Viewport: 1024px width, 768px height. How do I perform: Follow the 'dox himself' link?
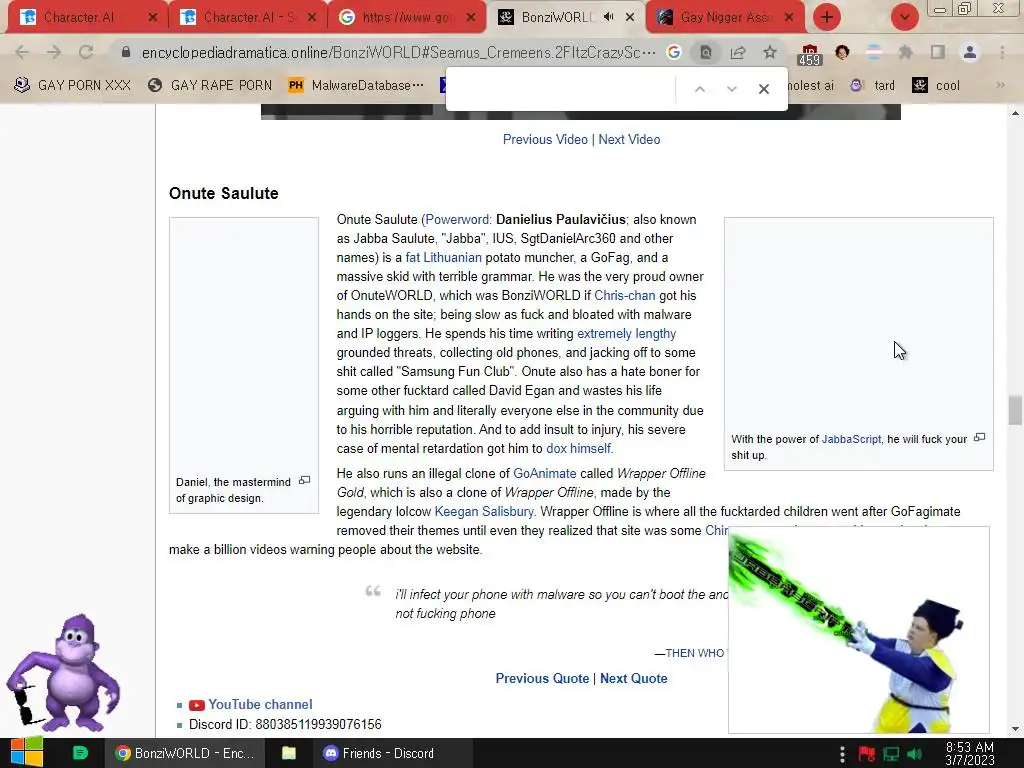click(579, 448)
